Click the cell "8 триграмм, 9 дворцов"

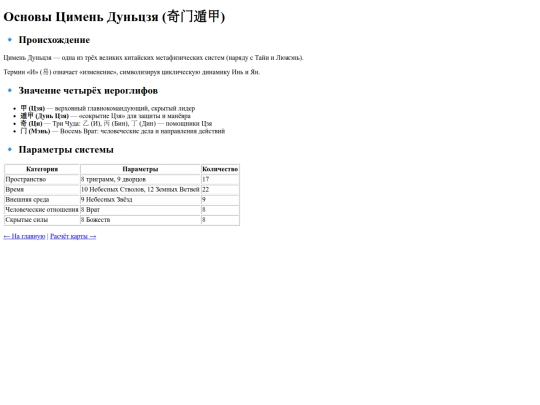pos(140,179)
